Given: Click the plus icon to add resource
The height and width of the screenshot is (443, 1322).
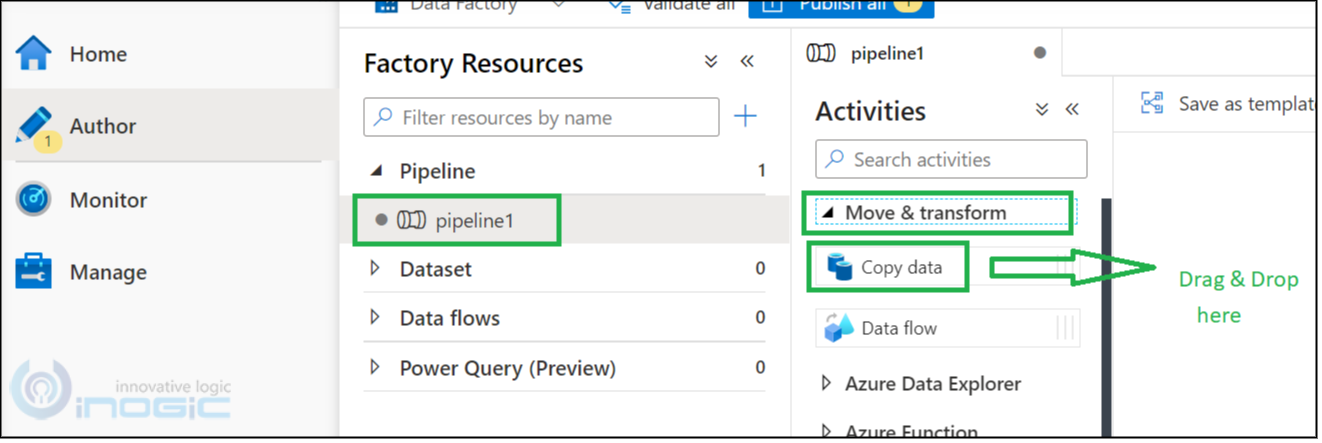Looking at the screenshot, I should [x=745, y=117].
